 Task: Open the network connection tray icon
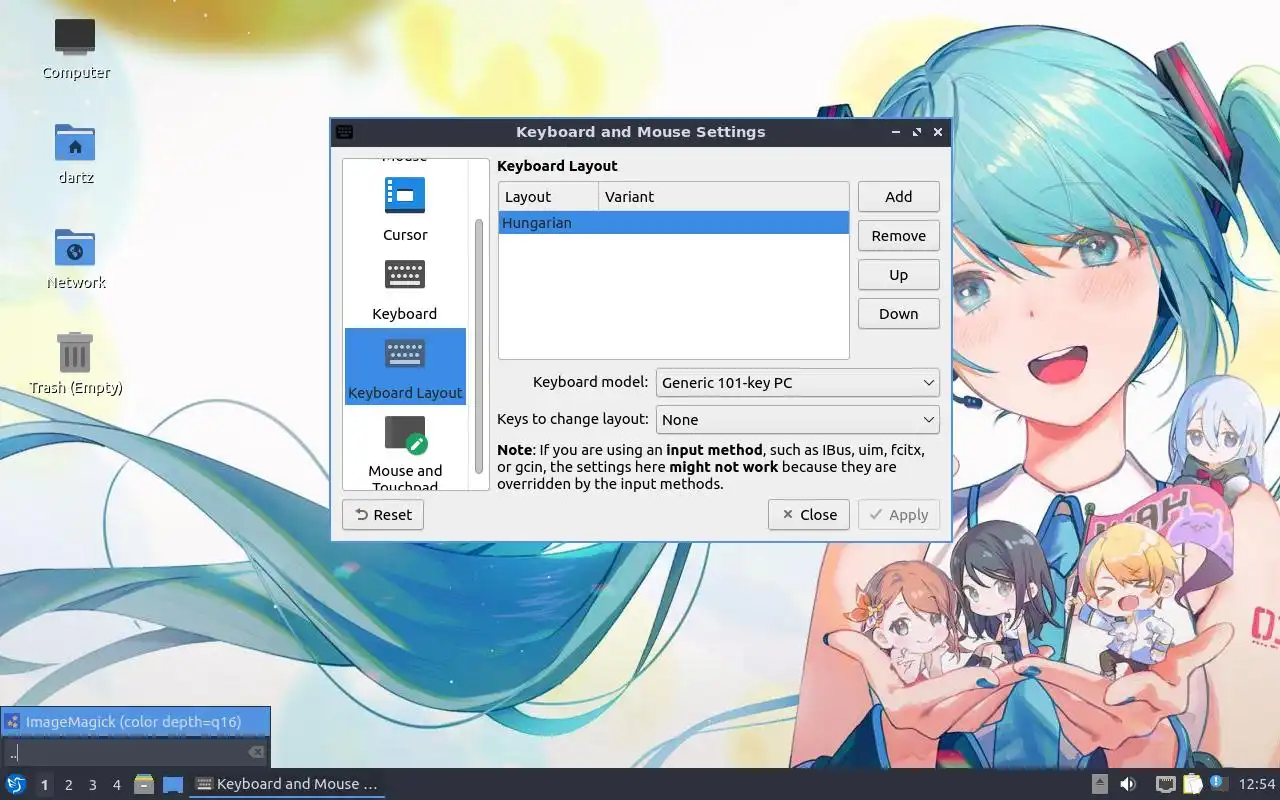pyautogui.click(x=1165, y=784)
